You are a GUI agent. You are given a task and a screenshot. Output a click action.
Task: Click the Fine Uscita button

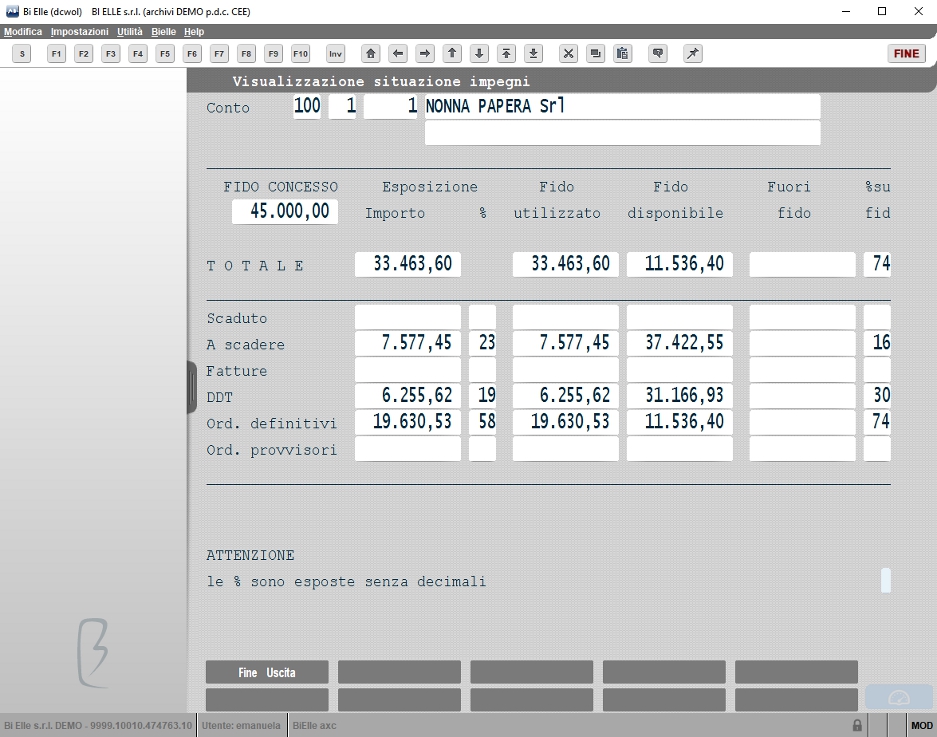point(267,672)
